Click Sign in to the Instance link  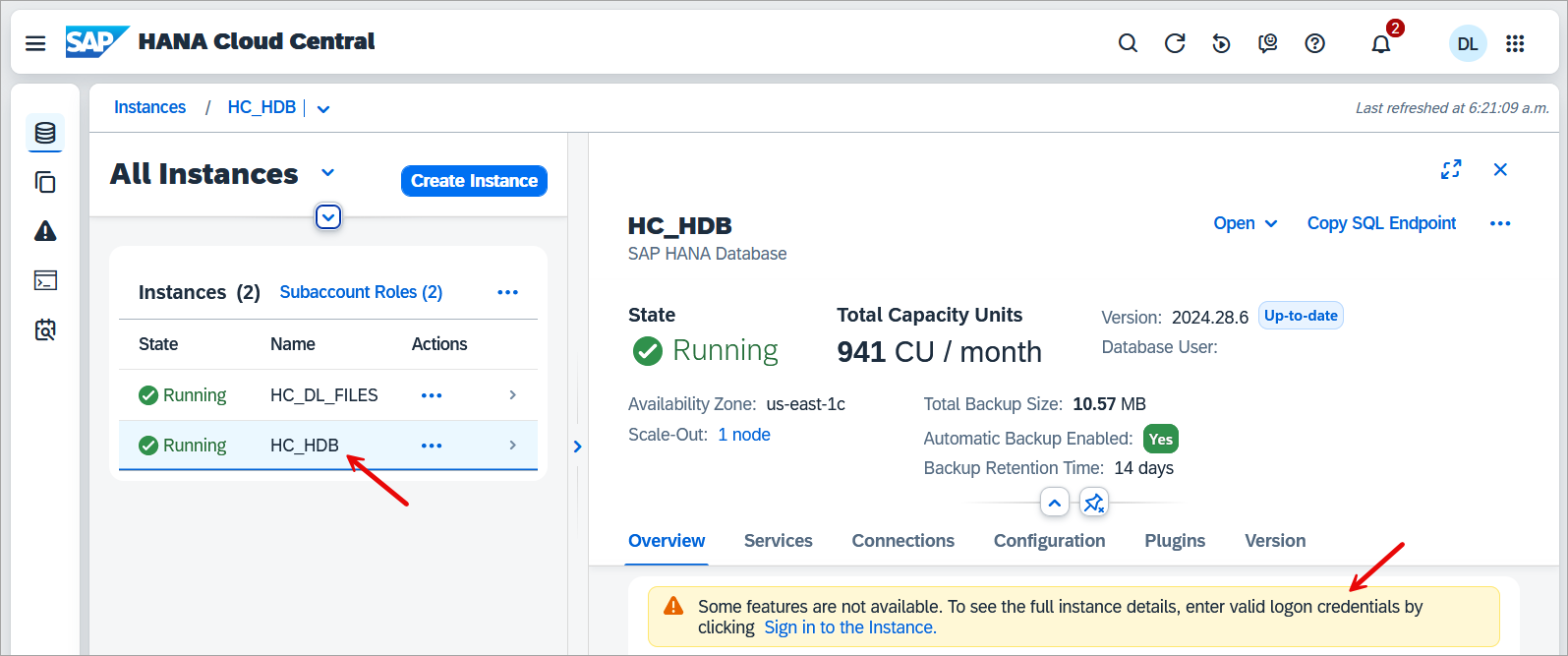pos(850,627)
